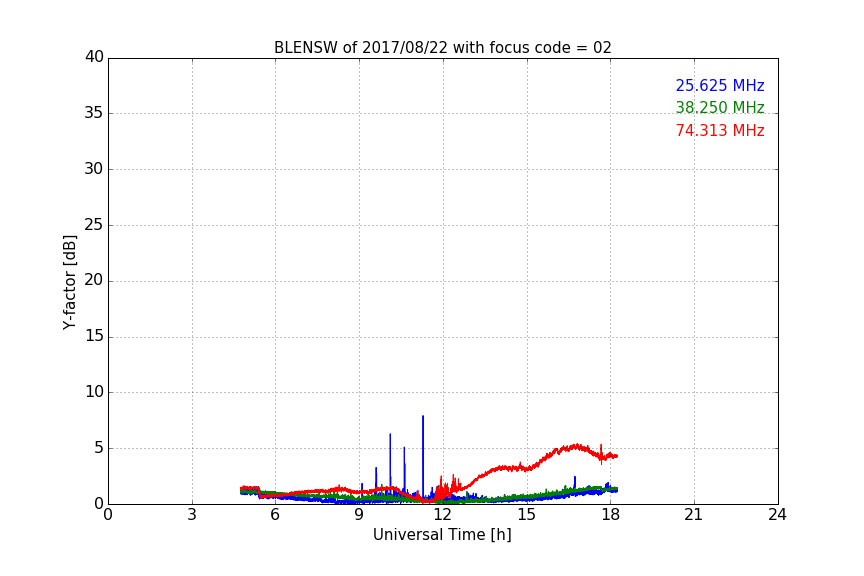The width and height of the screenshot is (864, 576).
Task: Click the red curve peak near 17 hours
Action: coord(576,446)
